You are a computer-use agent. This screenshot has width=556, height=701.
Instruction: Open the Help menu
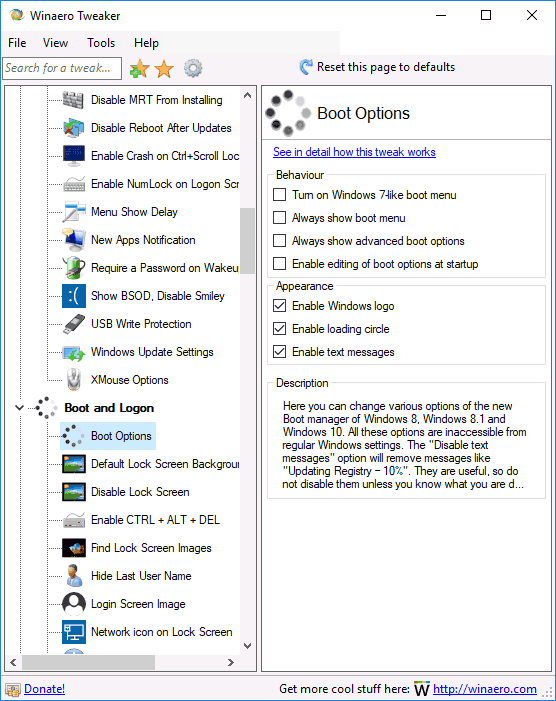(x=146, y=43)
